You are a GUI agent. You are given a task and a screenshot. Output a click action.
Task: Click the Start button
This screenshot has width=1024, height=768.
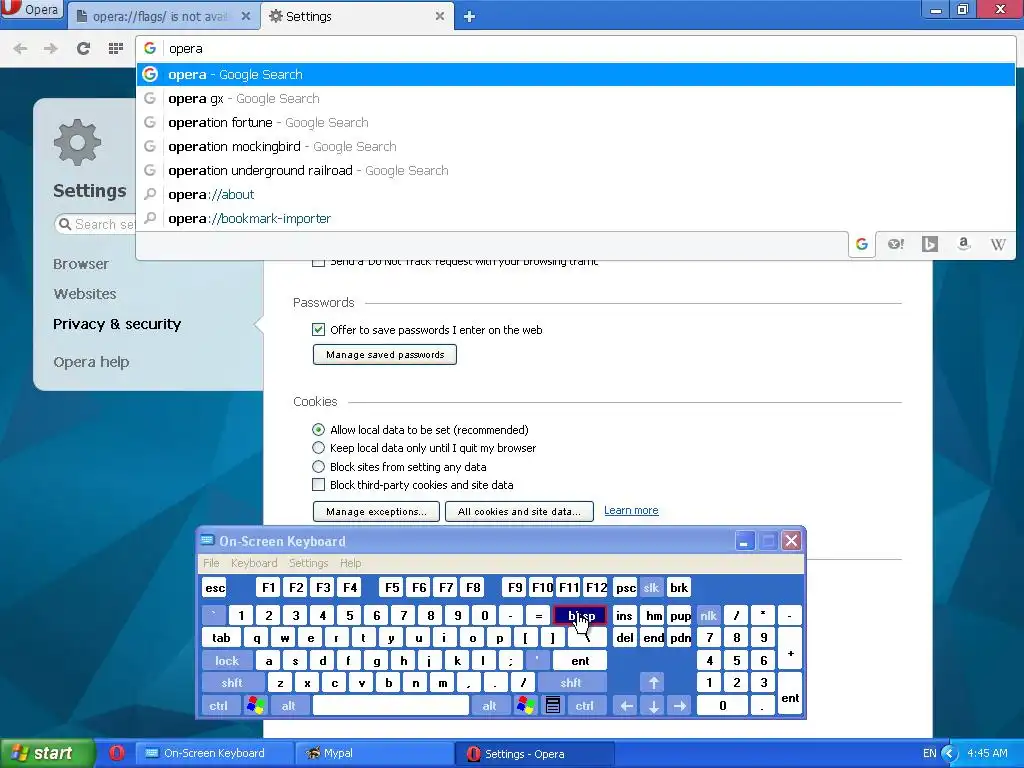47,753
